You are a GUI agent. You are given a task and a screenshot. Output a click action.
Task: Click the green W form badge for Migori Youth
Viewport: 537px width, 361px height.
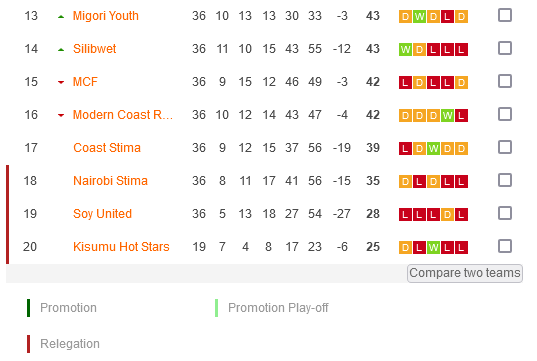419,16
